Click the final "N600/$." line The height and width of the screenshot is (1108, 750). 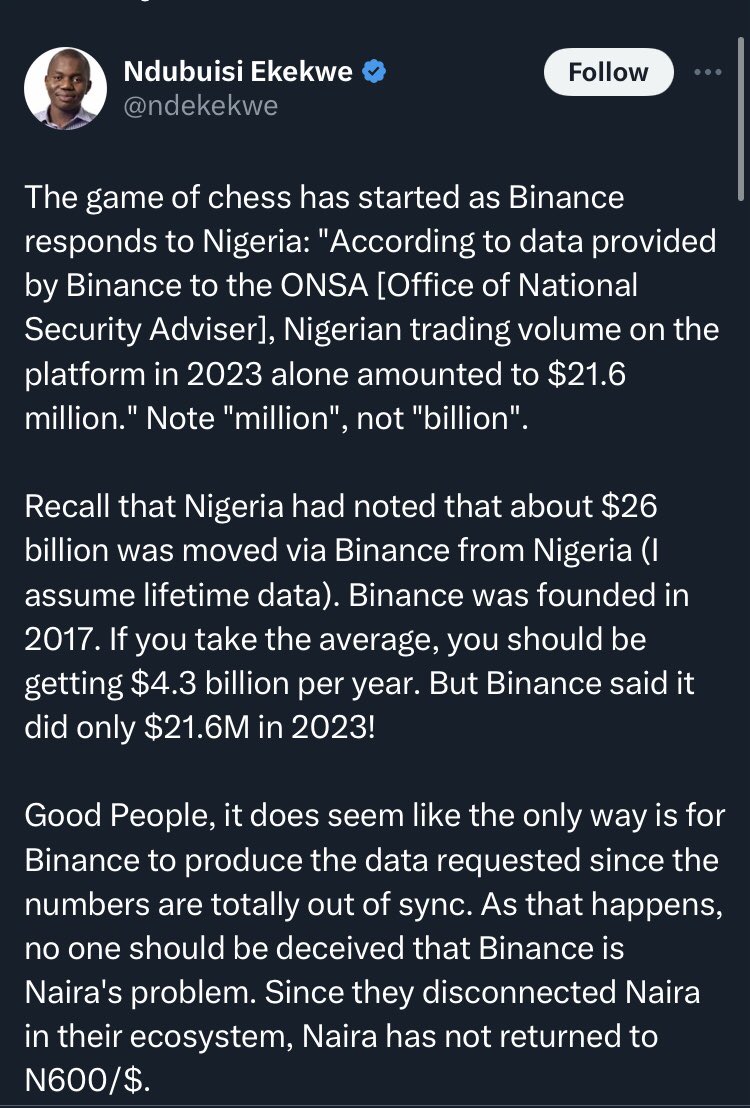[x=88, y=1081]
